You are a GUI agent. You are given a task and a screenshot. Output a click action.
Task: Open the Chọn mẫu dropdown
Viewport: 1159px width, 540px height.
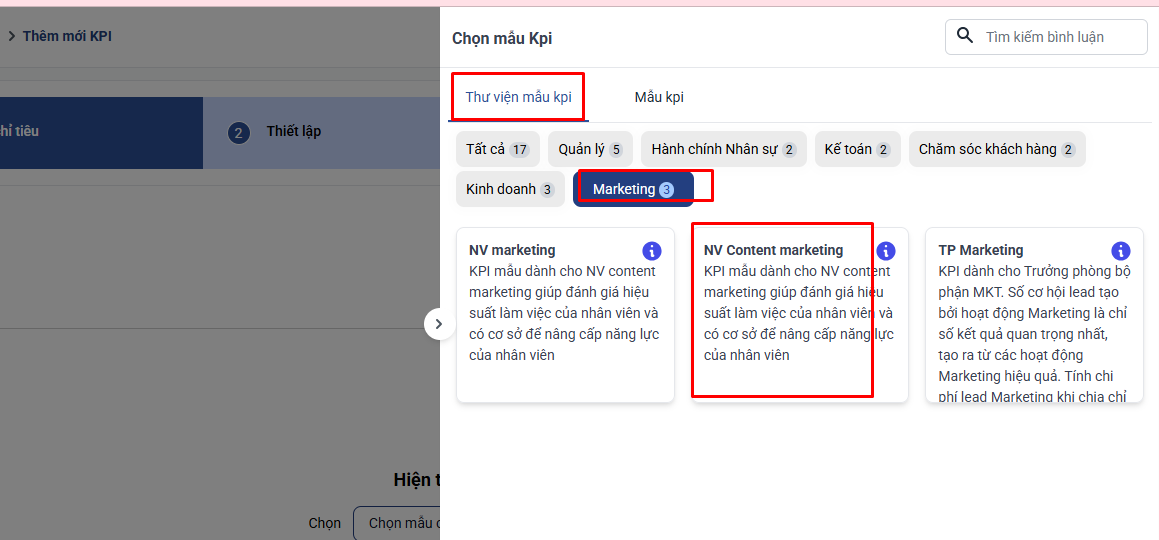(x=400, y=523)
